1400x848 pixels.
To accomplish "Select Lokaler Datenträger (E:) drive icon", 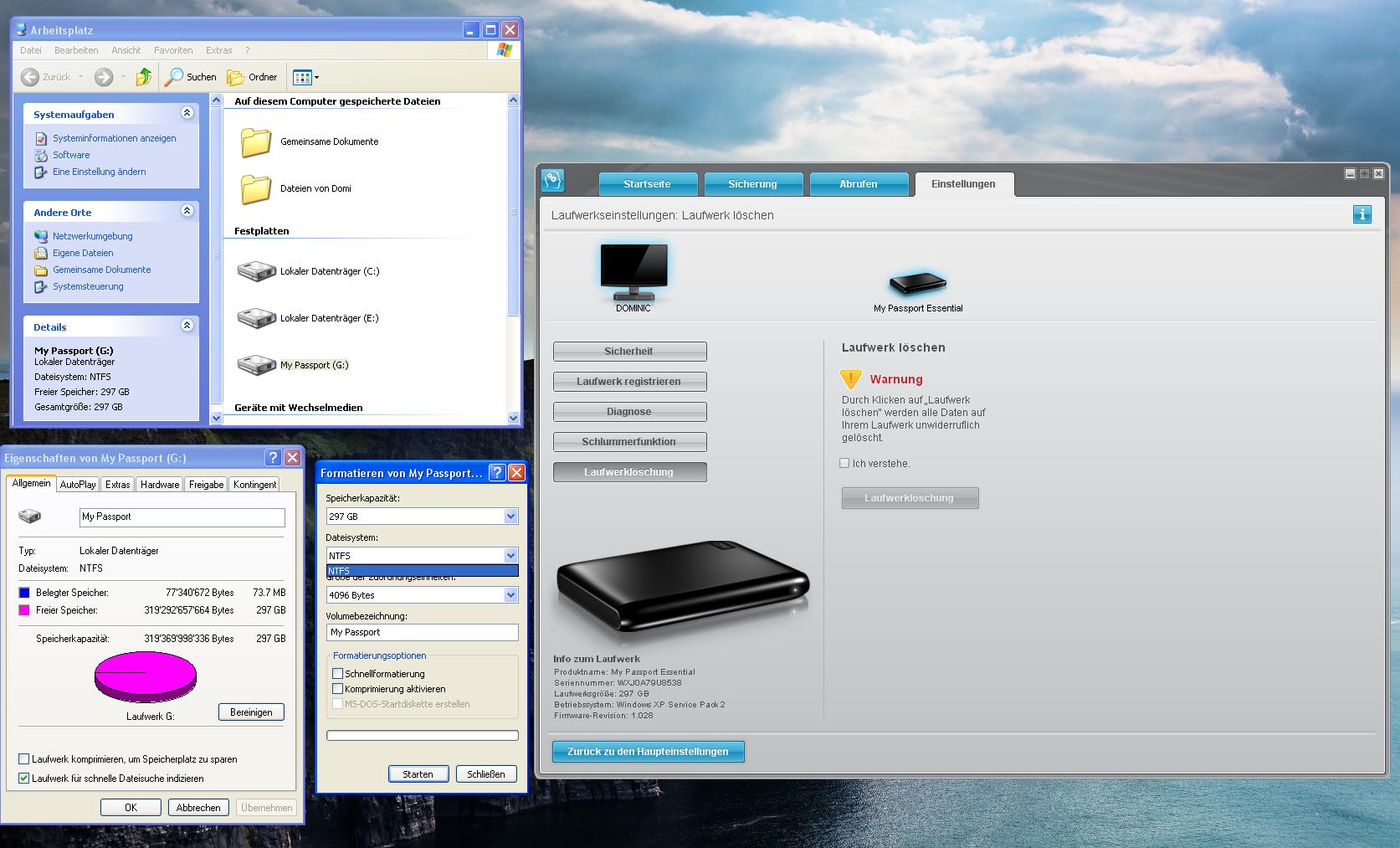I will point(256,318).
